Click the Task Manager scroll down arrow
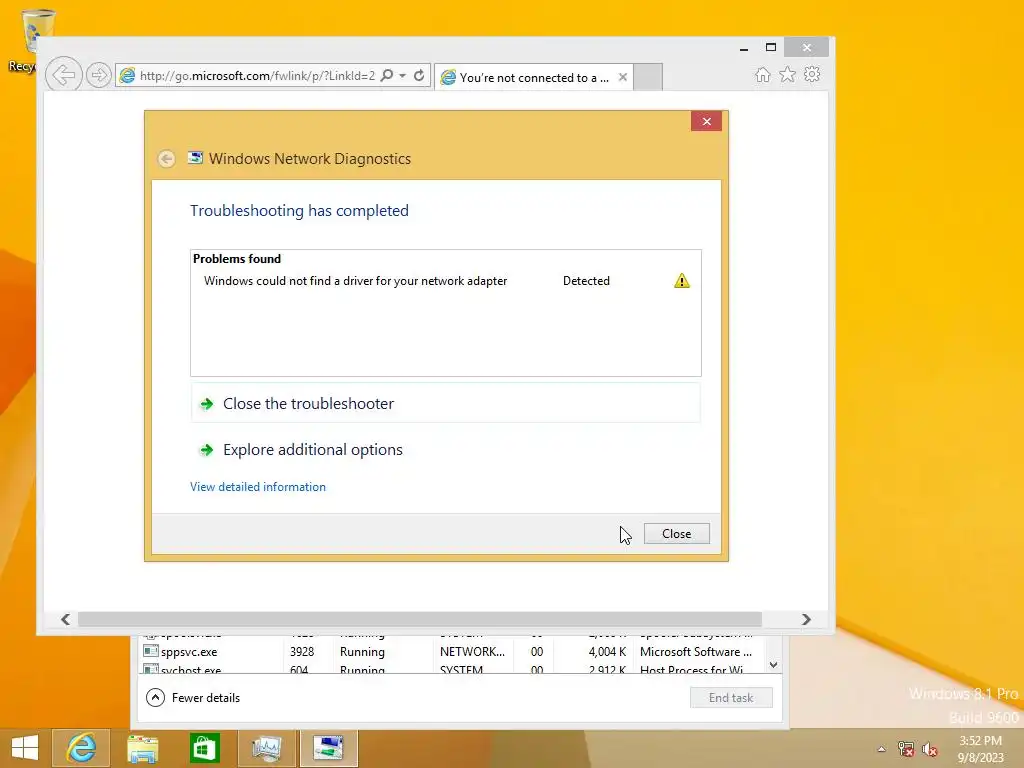Screen dimensions: 1024x768 click(773, 665)
